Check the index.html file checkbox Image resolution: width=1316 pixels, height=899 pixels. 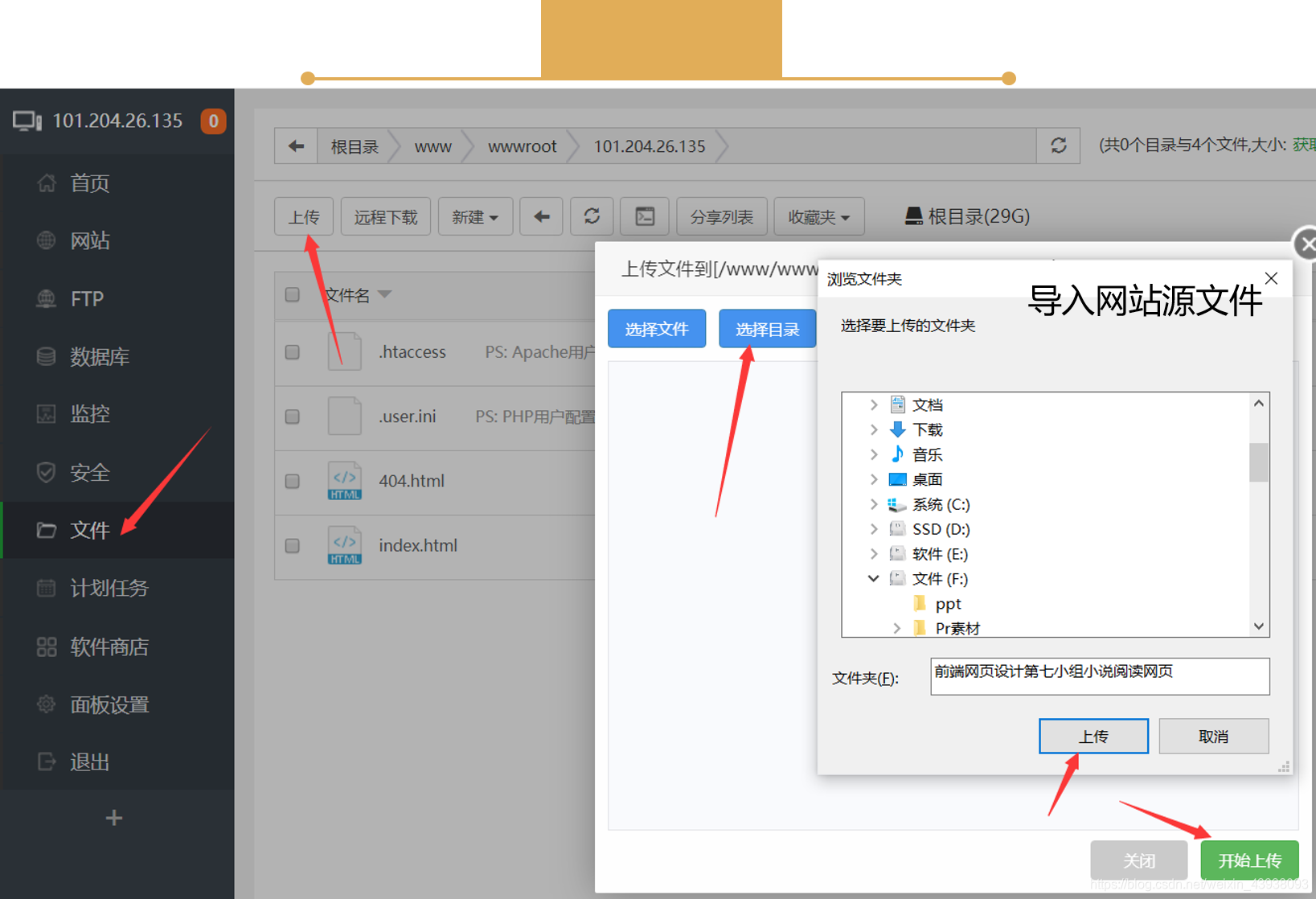tap(293, 545)
